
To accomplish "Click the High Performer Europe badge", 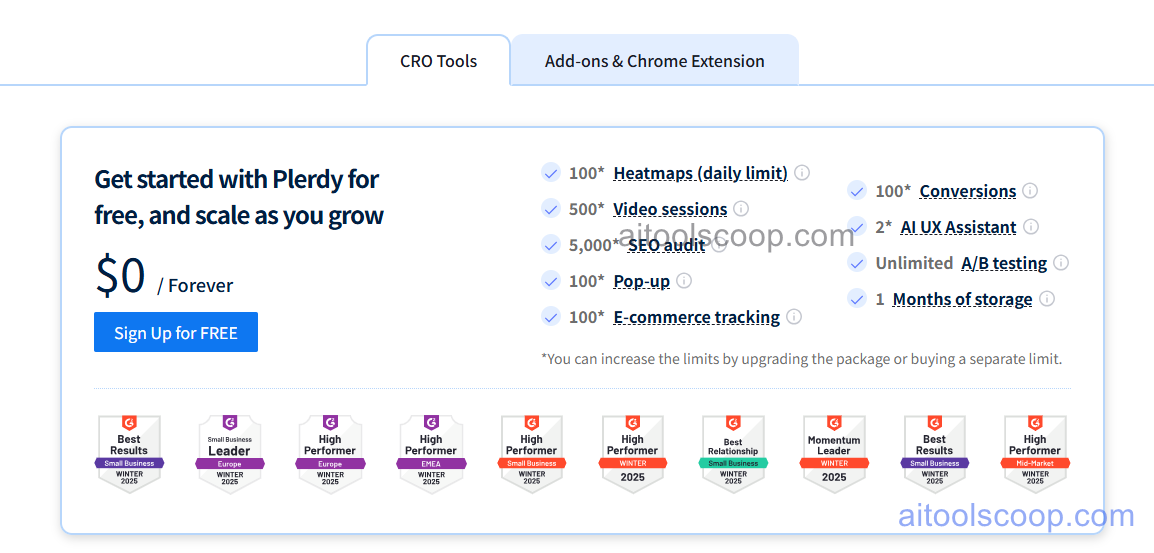I will tap(330, 454).
